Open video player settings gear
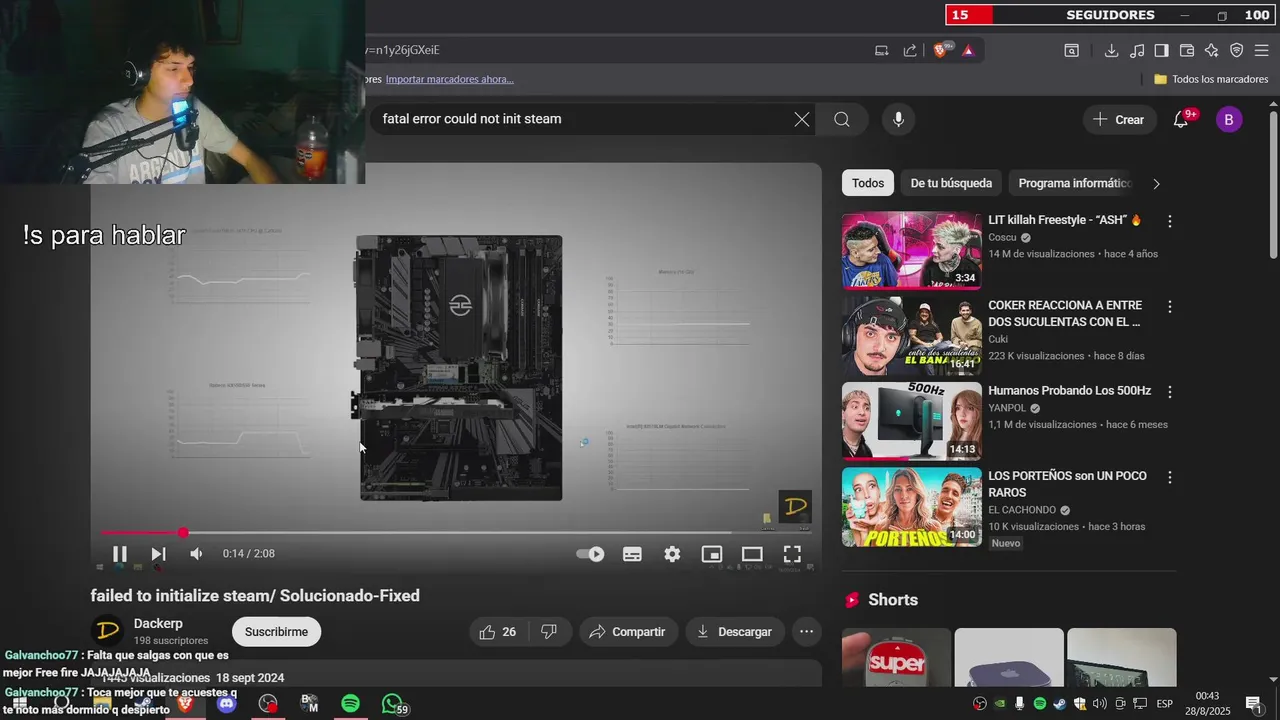 (x=672, y=554)
